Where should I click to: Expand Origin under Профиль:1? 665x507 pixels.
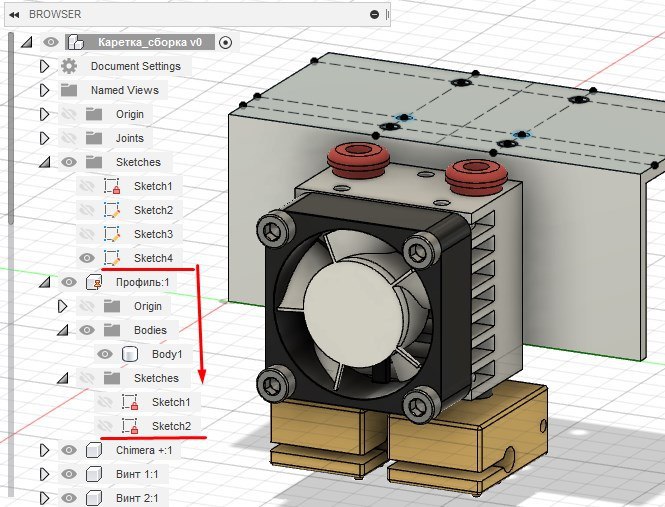click(x=63, y=306)
